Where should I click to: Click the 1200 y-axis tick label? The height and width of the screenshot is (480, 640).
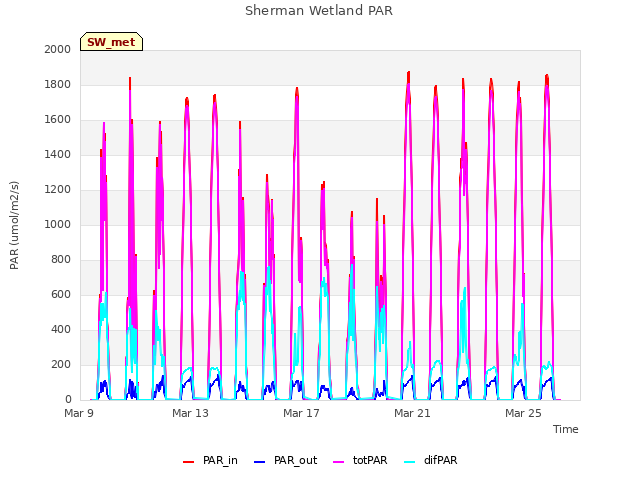pos(58,189)
